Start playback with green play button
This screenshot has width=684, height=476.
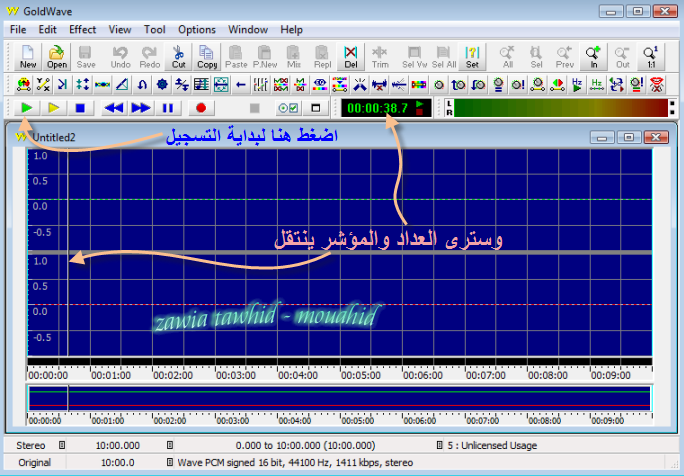click(25, 107)
